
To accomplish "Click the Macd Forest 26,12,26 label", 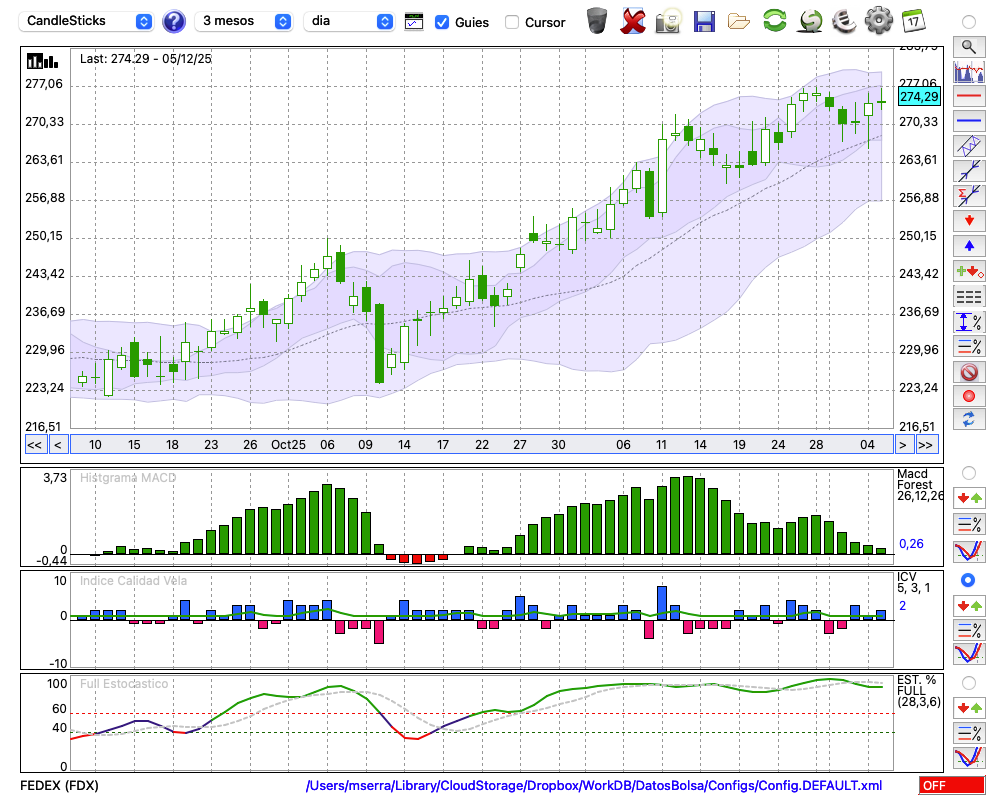I will (920, 485).
